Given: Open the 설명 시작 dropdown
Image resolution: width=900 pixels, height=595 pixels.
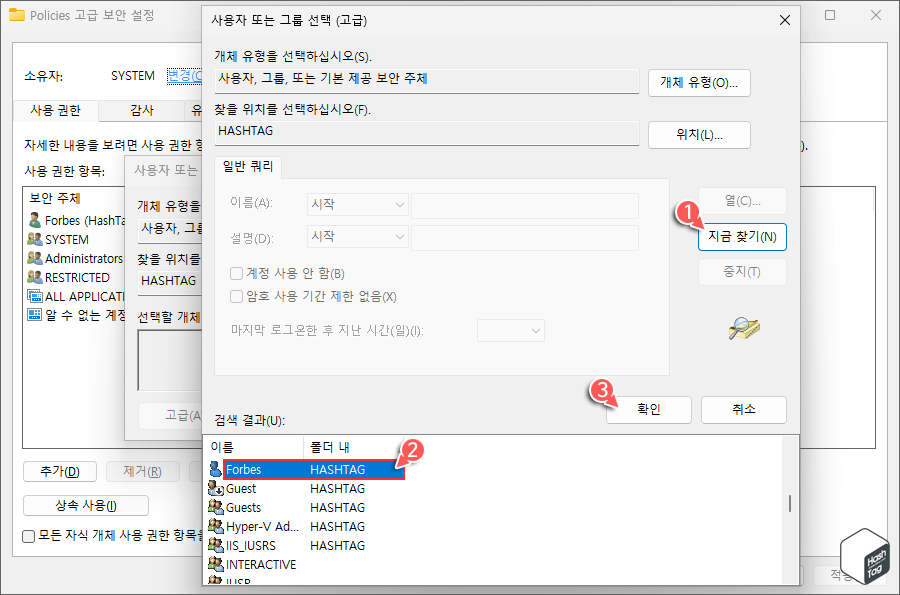Looking at the screenshot, I should click(x=357, y=236).
